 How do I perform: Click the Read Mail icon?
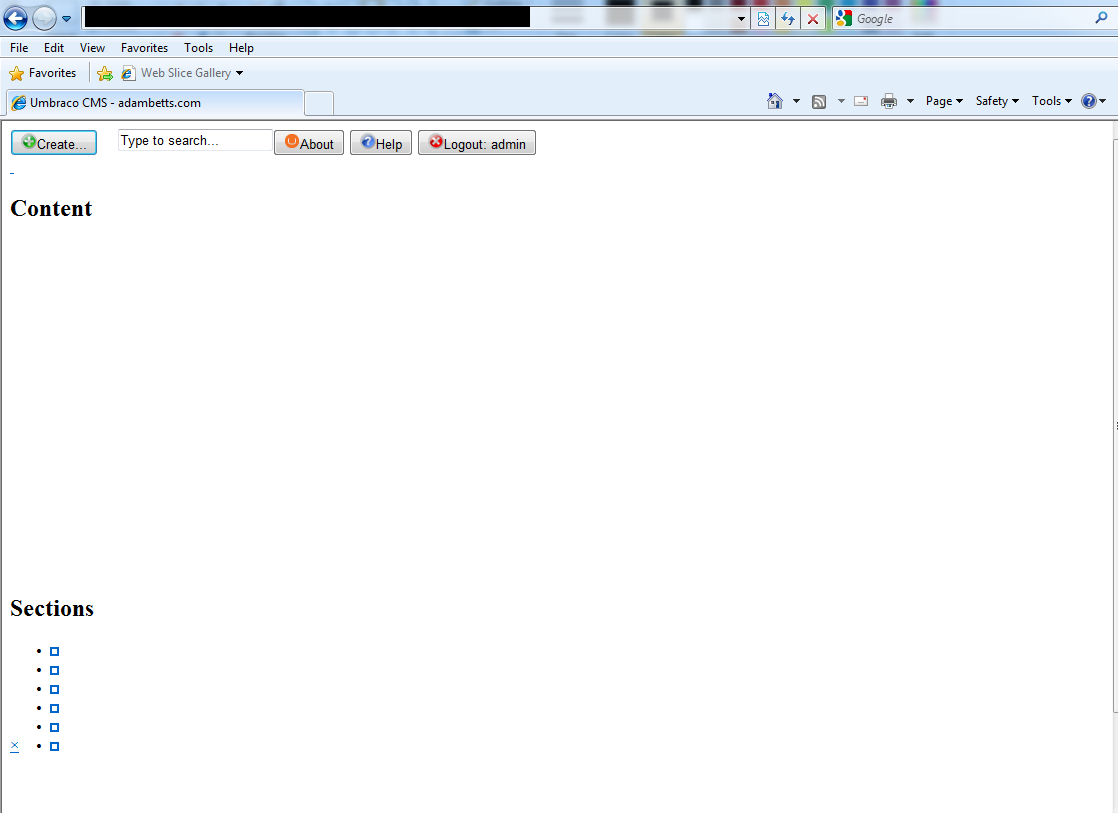pyautogui.click(x=861, y=101)
